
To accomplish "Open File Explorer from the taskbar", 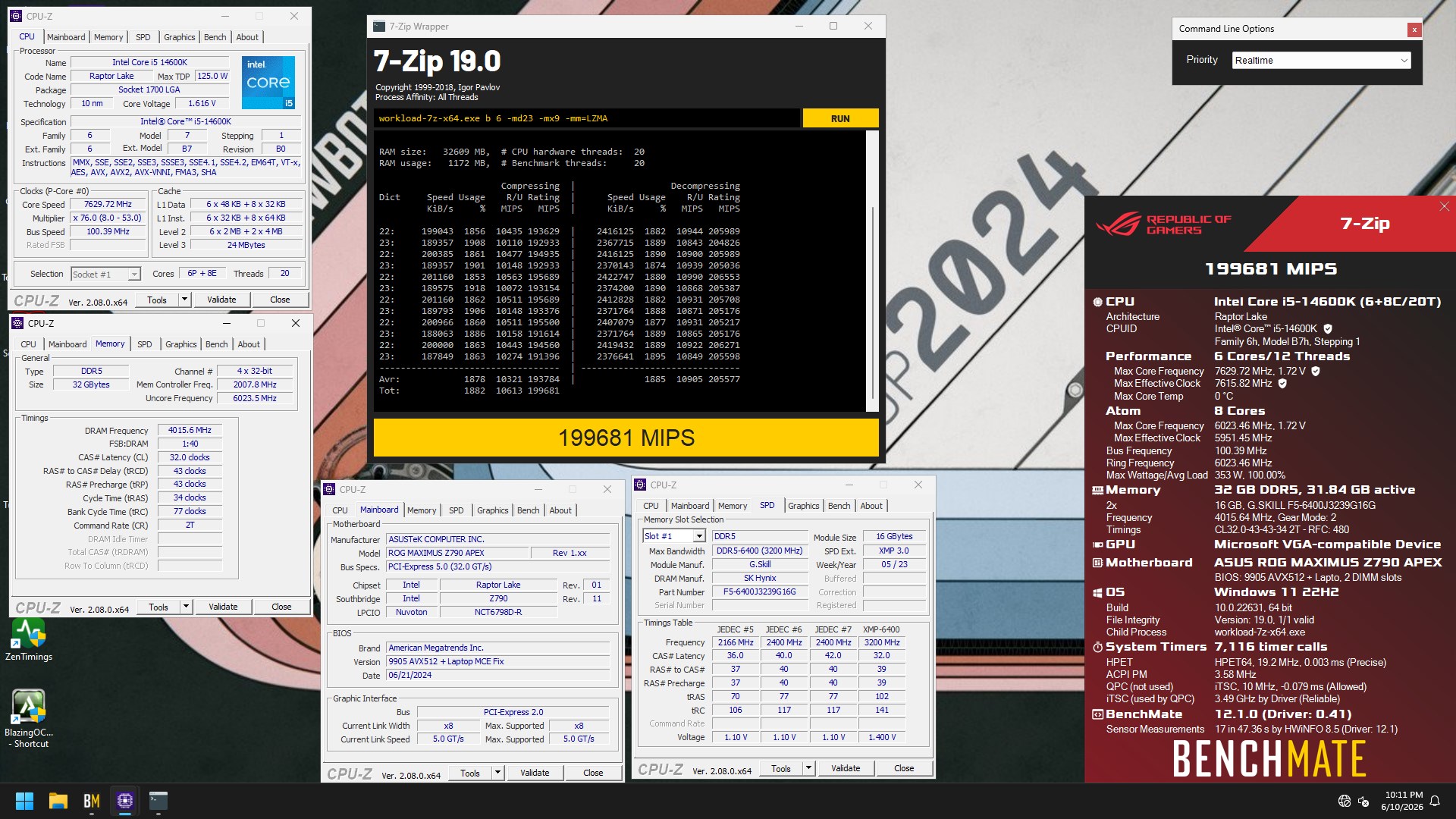I will (58, 801).
